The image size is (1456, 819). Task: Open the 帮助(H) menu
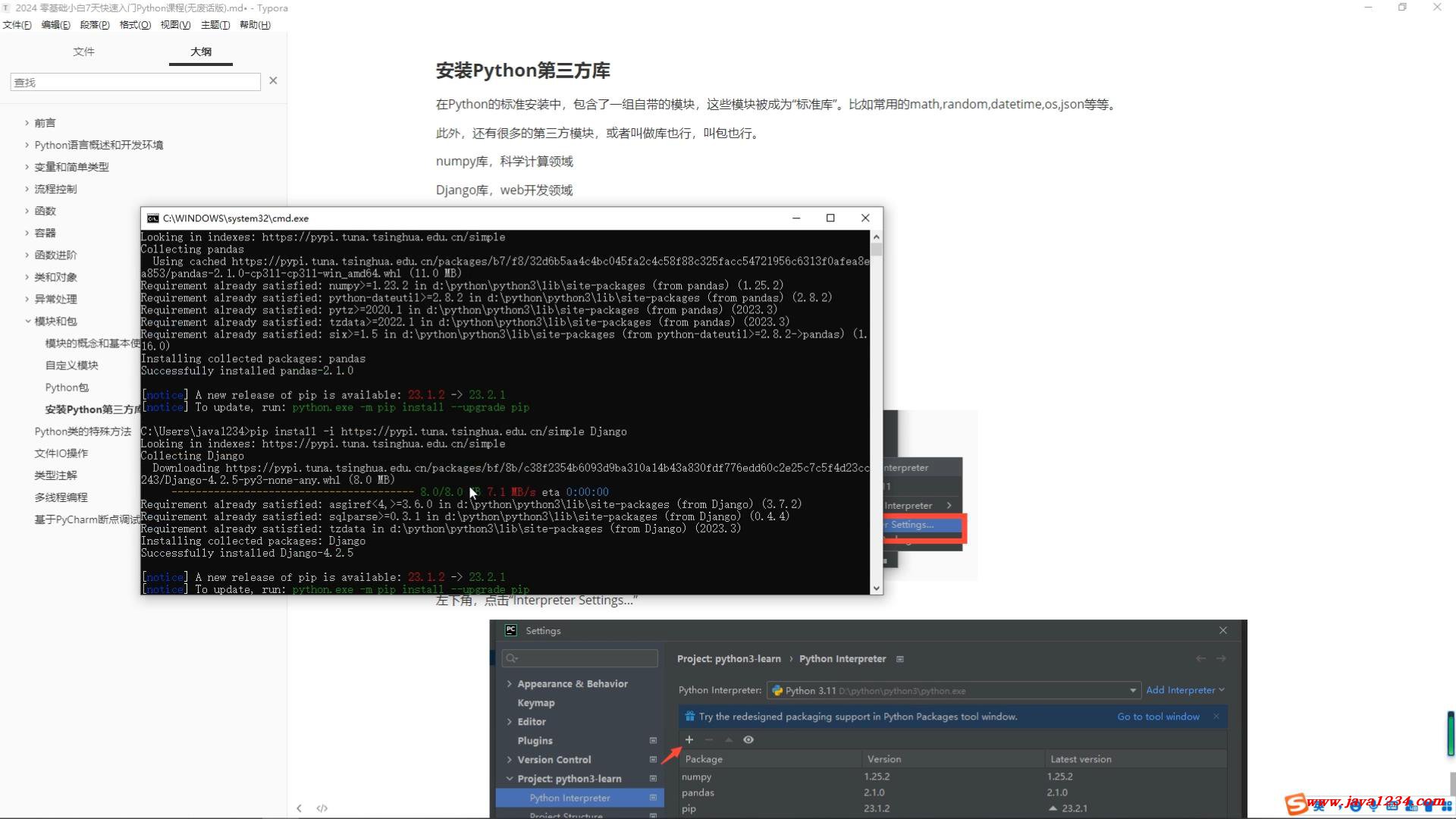[255, 25]
